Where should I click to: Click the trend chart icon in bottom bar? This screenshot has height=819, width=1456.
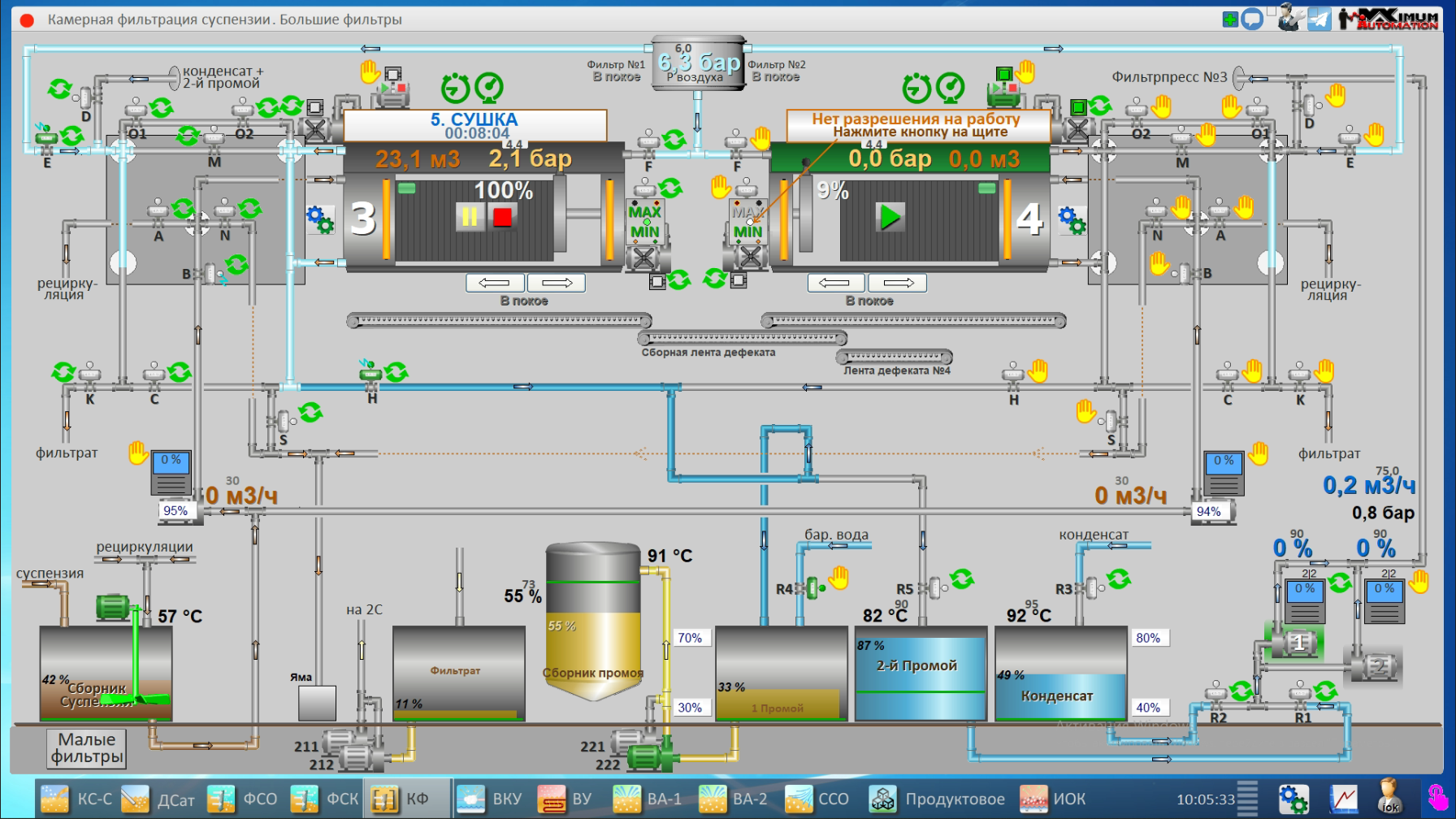1343,799
